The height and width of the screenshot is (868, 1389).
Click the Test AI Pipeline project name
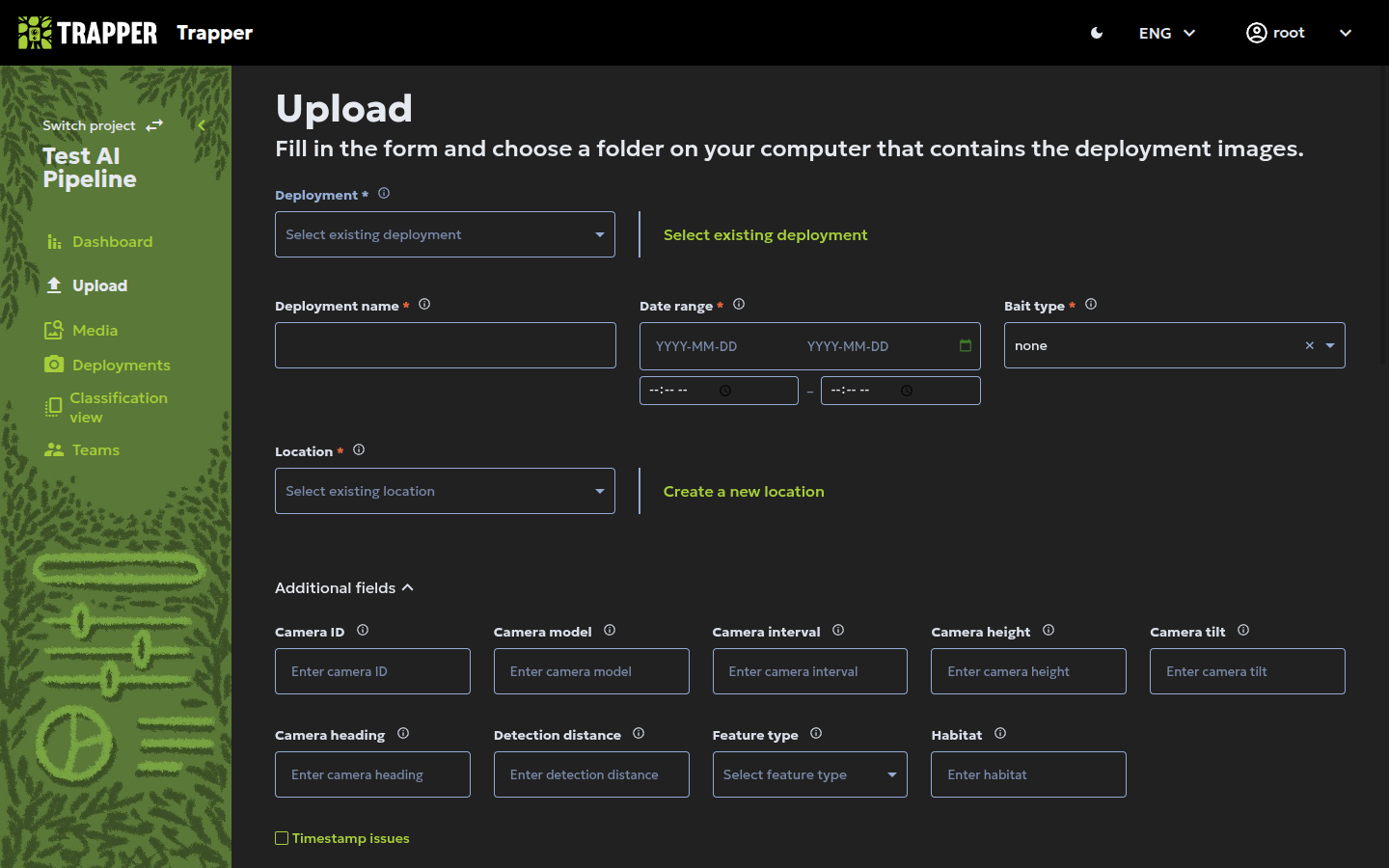pyautogui.click(x=90, y=168)
